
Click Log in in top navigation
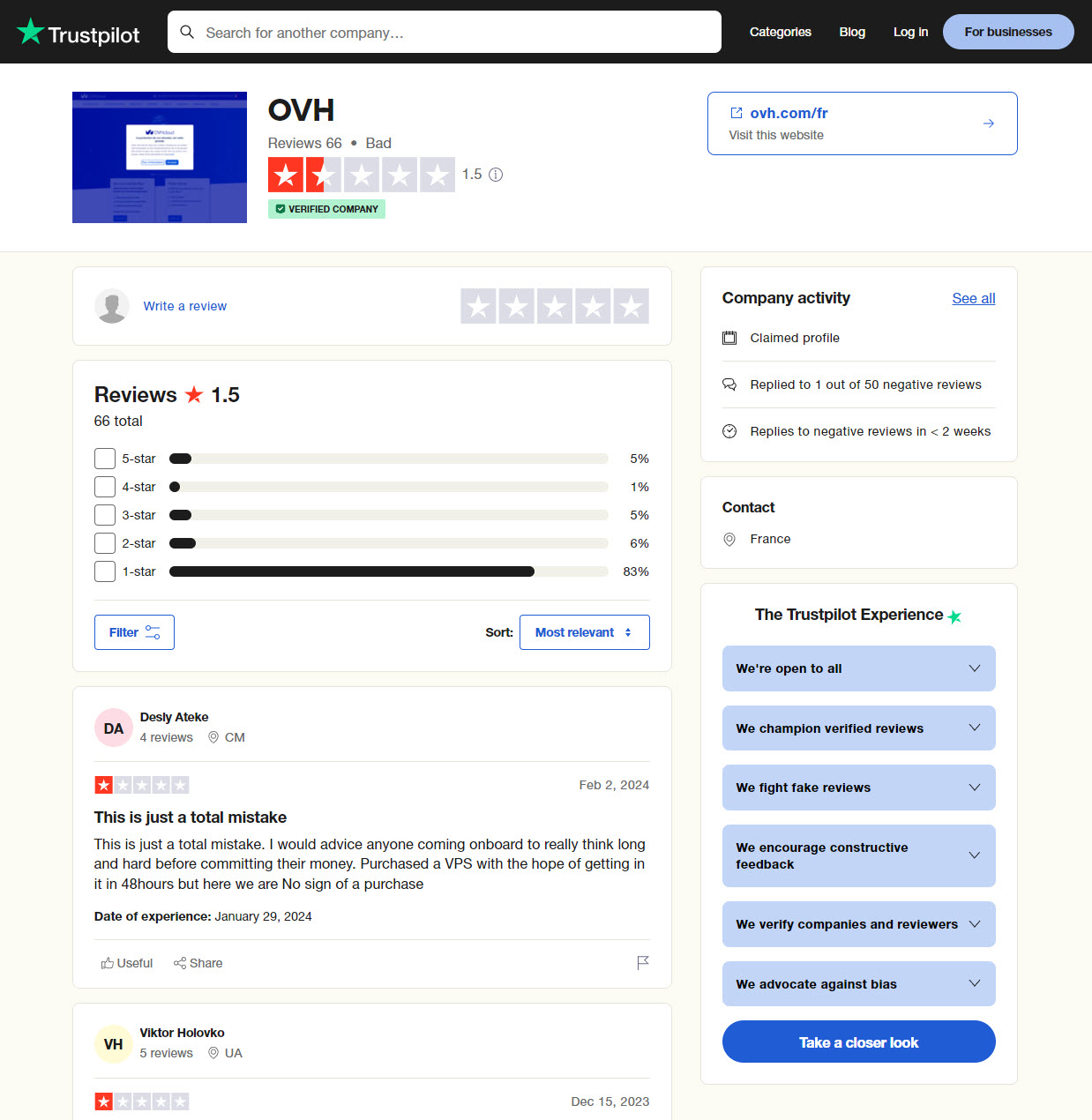tap(910, 32)
